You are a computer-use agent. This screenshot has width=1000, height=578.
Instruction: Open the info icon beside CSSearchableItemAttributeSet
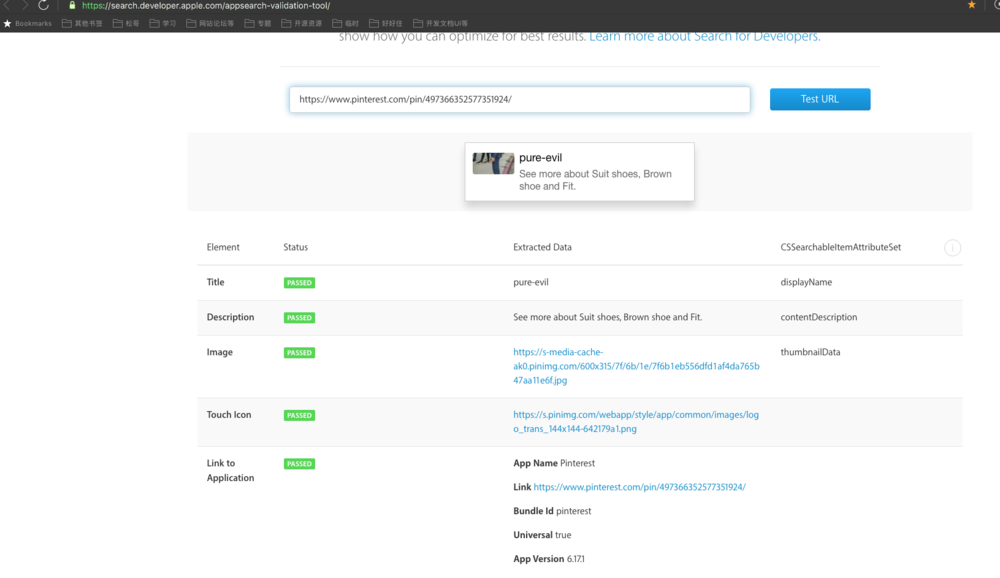pyautogui.click(x=952, y=248)
